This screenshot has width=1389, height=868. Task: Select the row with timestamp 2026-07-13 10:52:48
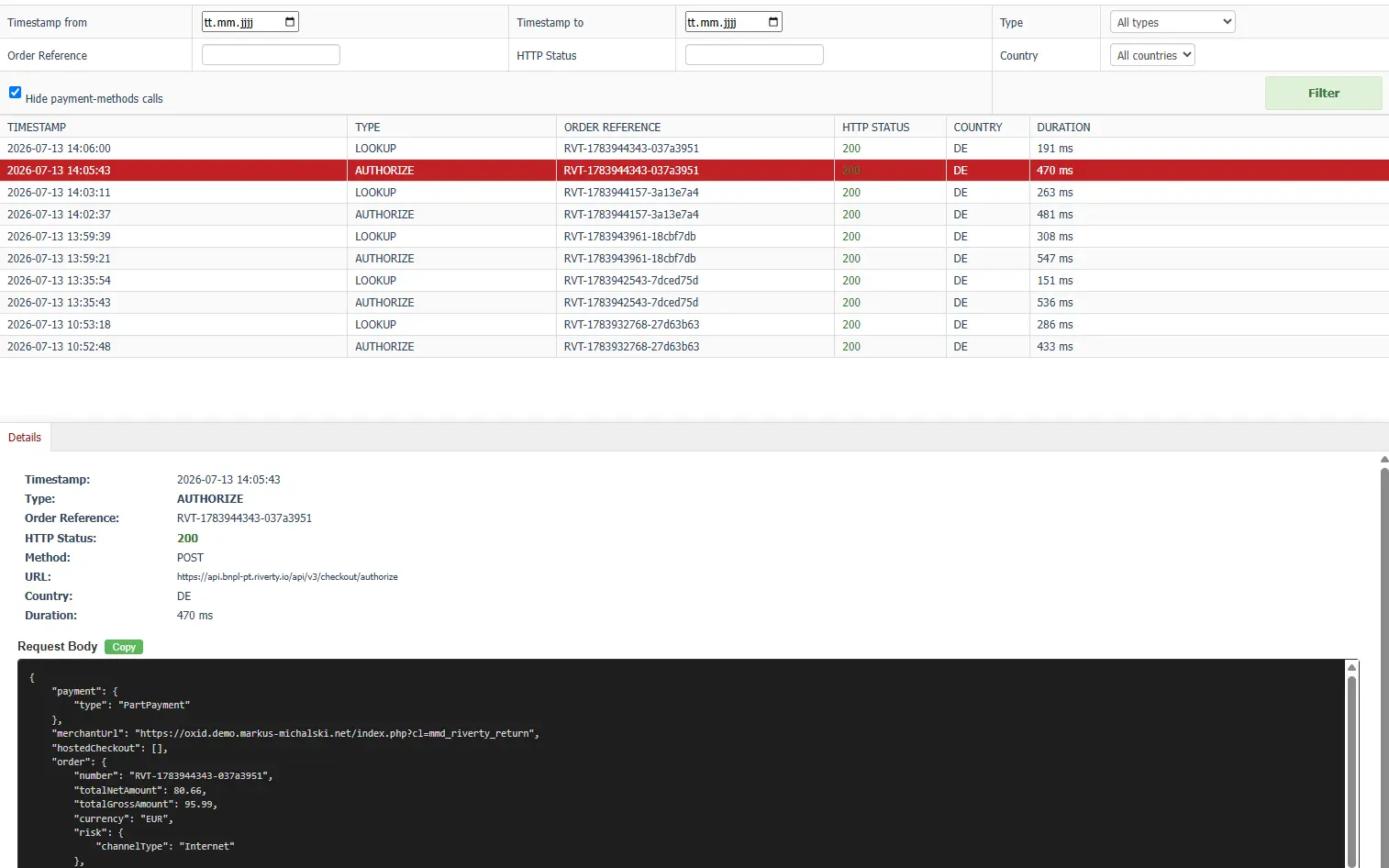(694, 347)
